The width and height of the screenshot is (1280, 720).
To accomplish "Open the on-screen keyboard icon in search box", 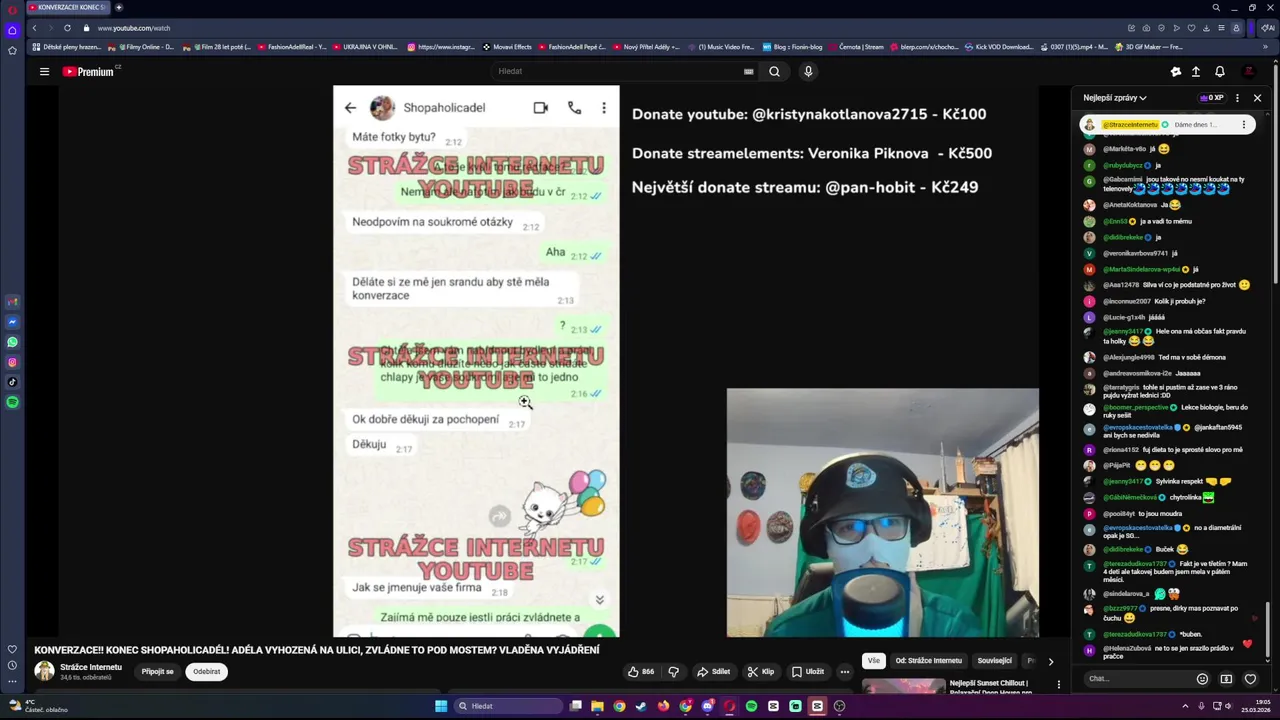I will tap(748, 71).
